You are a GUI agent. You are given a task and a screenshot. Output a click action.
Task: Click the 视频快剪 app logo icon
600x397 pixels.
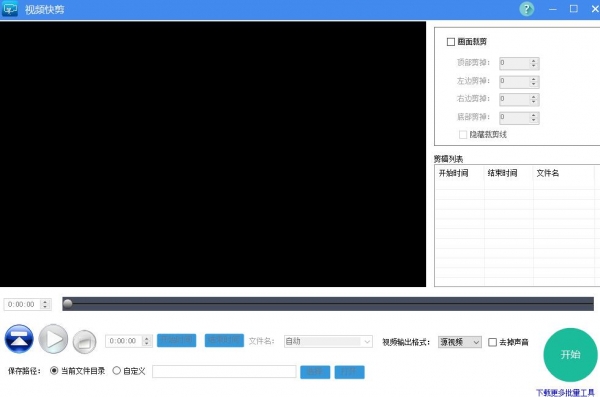[10, 9]
